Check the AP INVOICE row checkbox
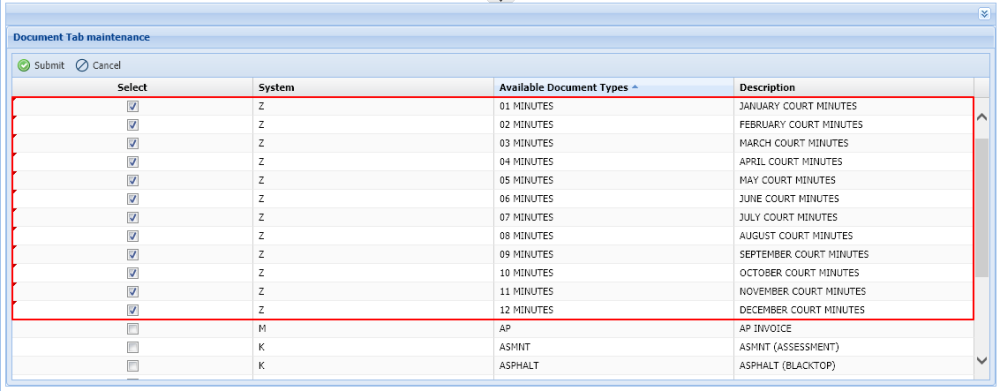 click(133, 329)
